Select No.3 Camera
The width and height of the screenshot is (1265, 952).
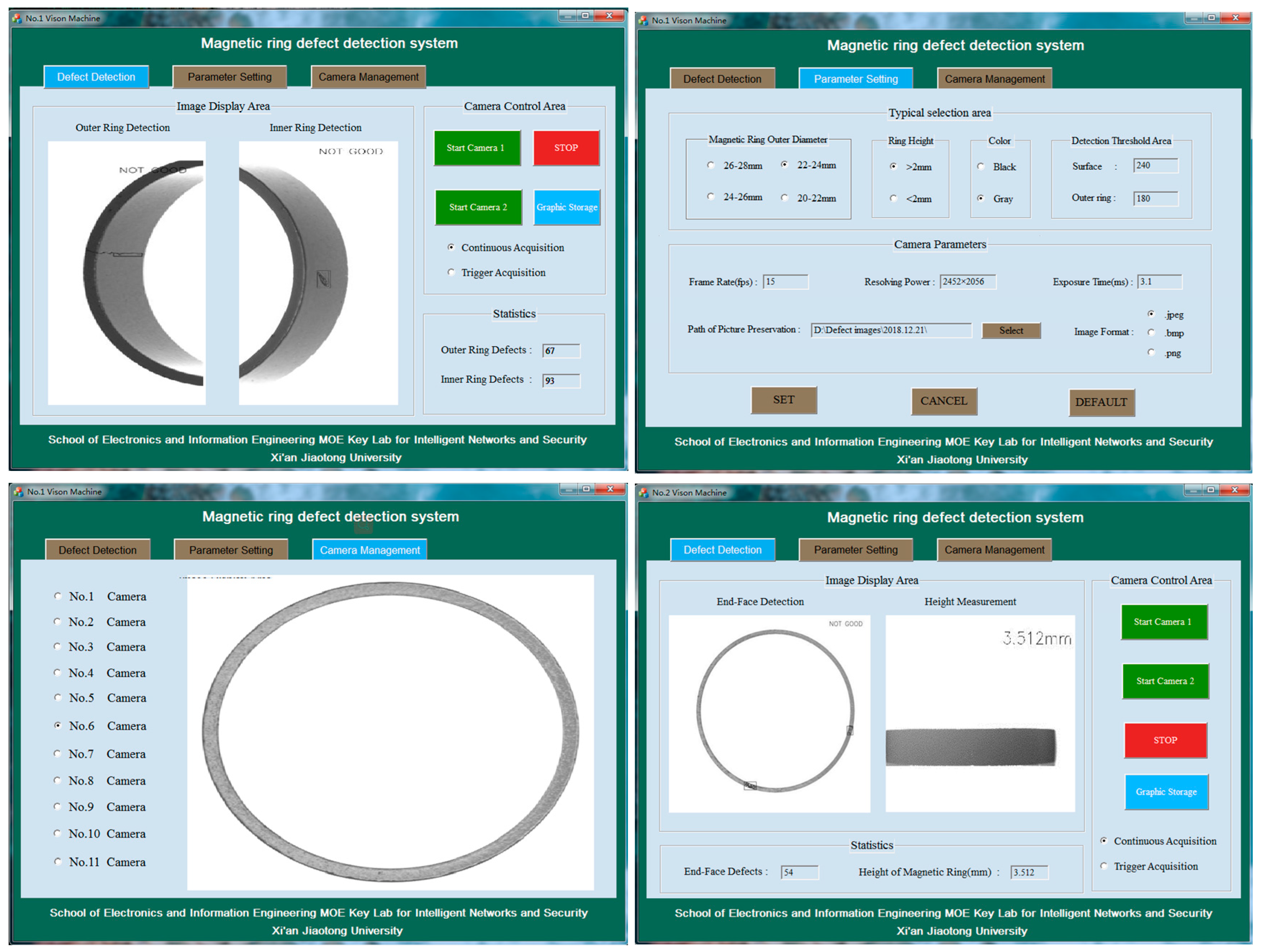click(x=57, y=646)
